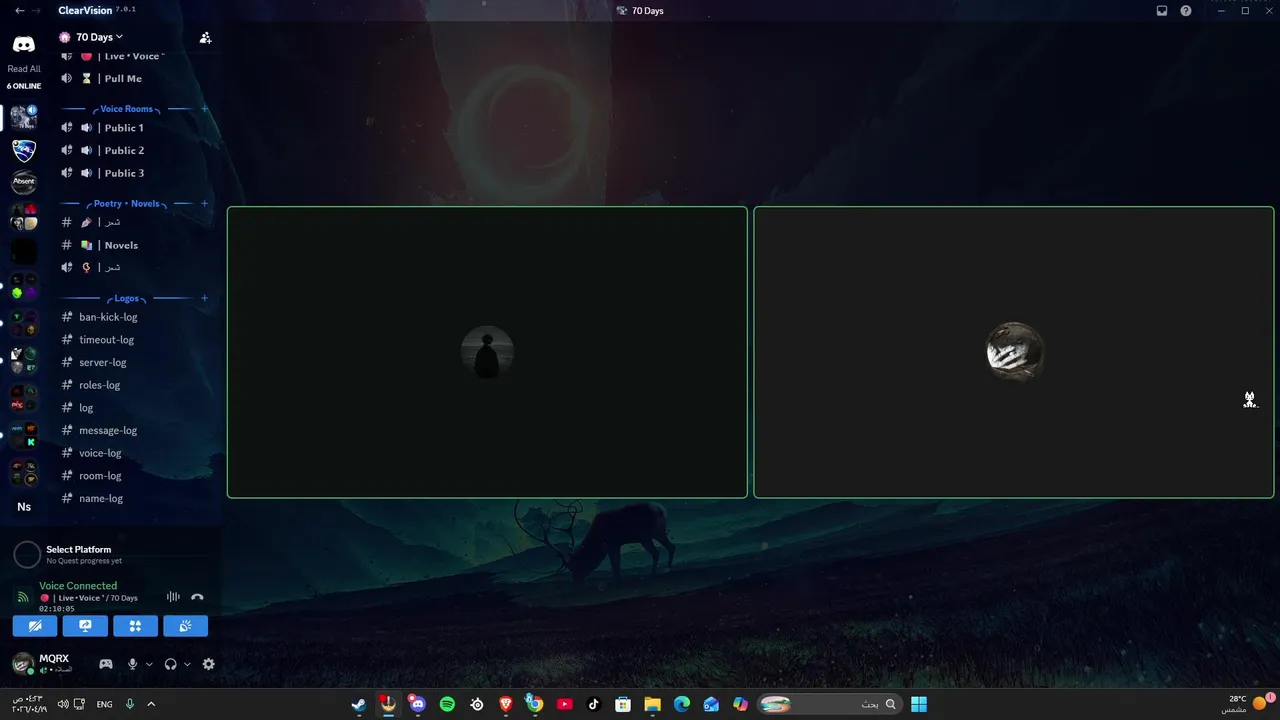Image resolution: width=1280 pixels, height=720 pixels.
Task: Add a channel to the Logos category
Action: pyautogui.click(x=205, y=298)
